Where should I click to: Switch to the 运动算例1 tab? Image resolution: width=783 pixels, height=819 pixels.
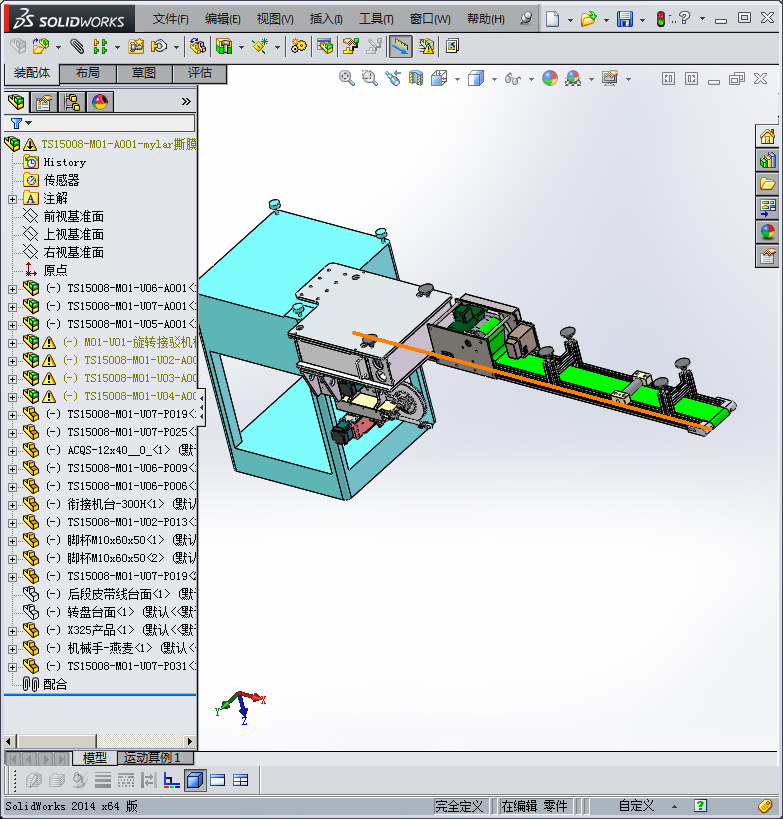(x=155, y=757)
